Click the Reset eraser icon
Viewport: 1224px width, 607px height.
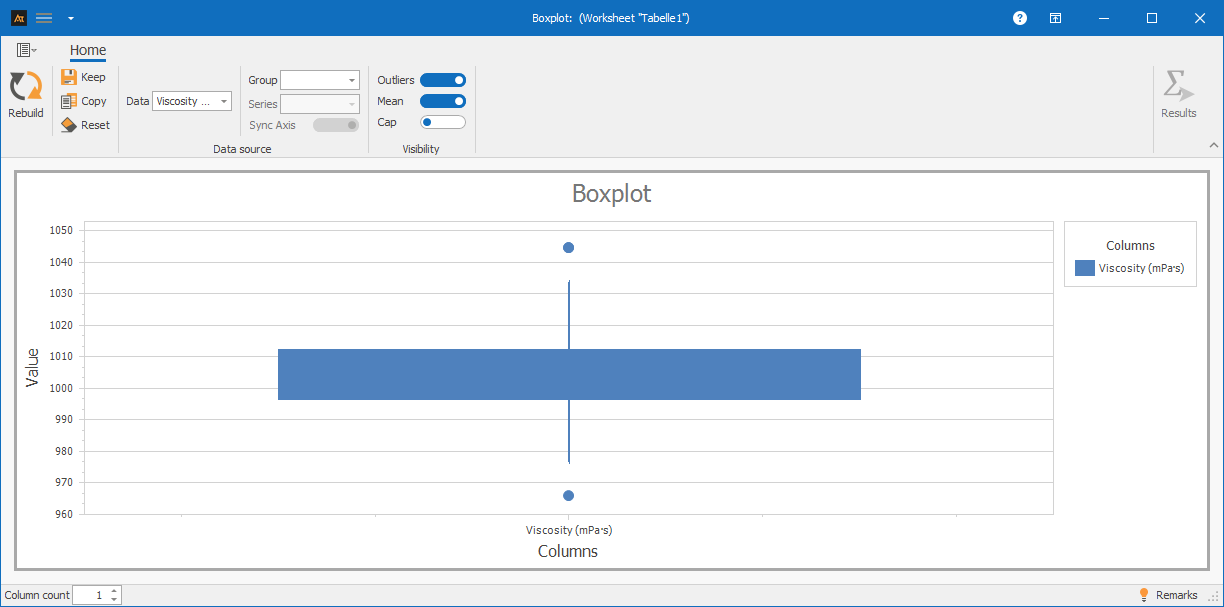(69, 125)
